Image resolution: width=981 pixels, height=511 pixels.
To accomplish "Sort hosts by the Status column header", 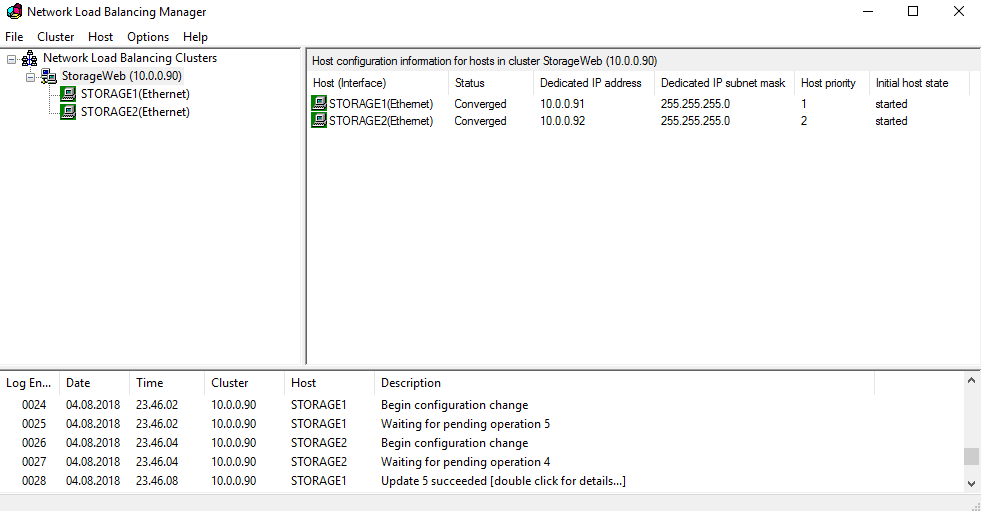I will 470,83.
